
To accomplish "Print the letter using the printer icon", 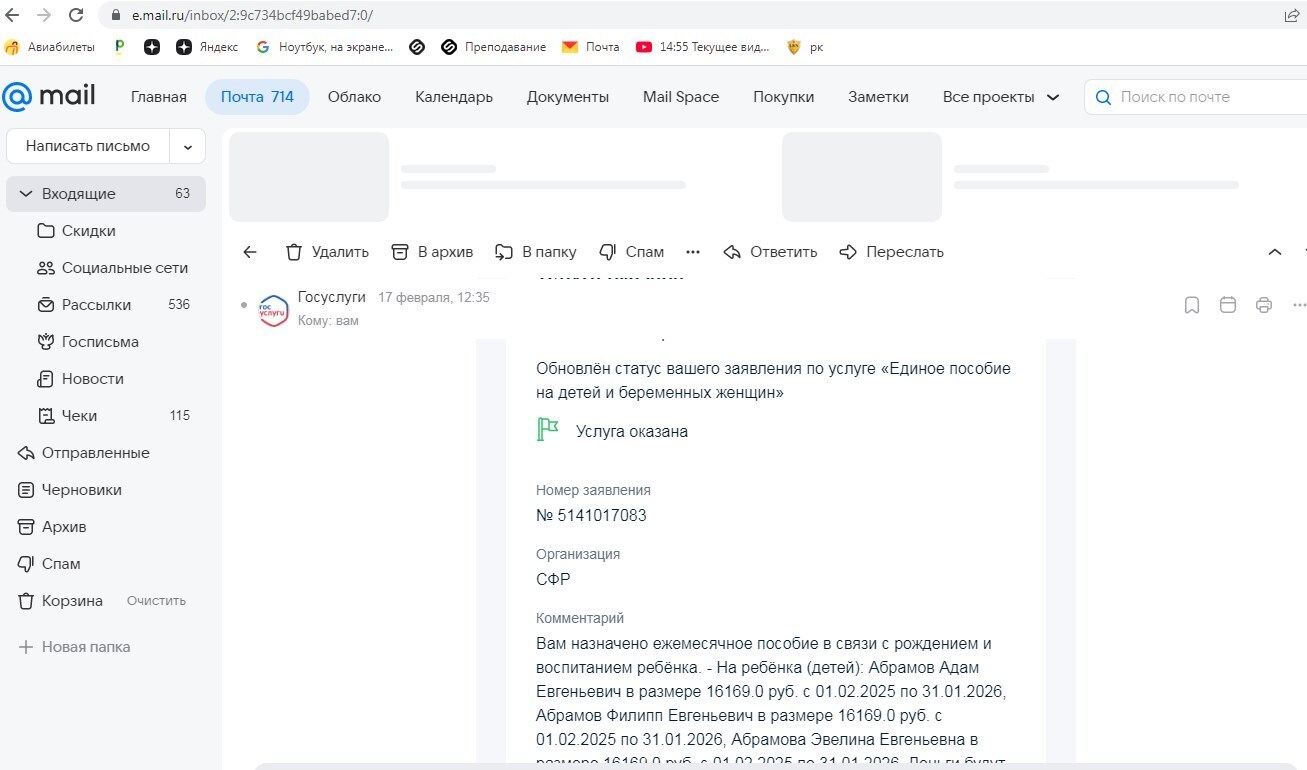I will [1264, 304].
